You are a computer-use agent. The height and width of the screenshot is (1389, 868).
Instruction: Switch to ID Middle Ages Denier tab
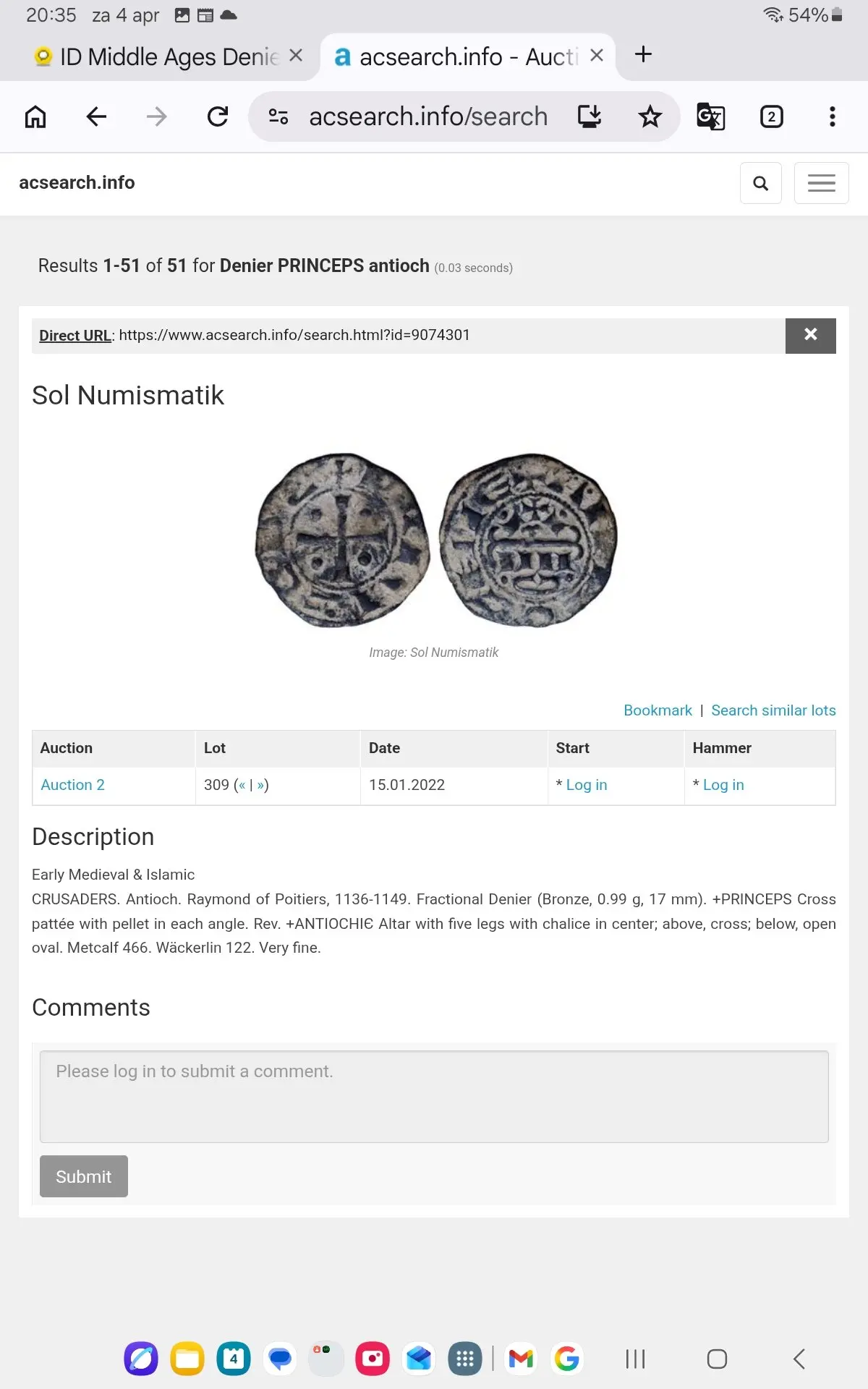159,56
